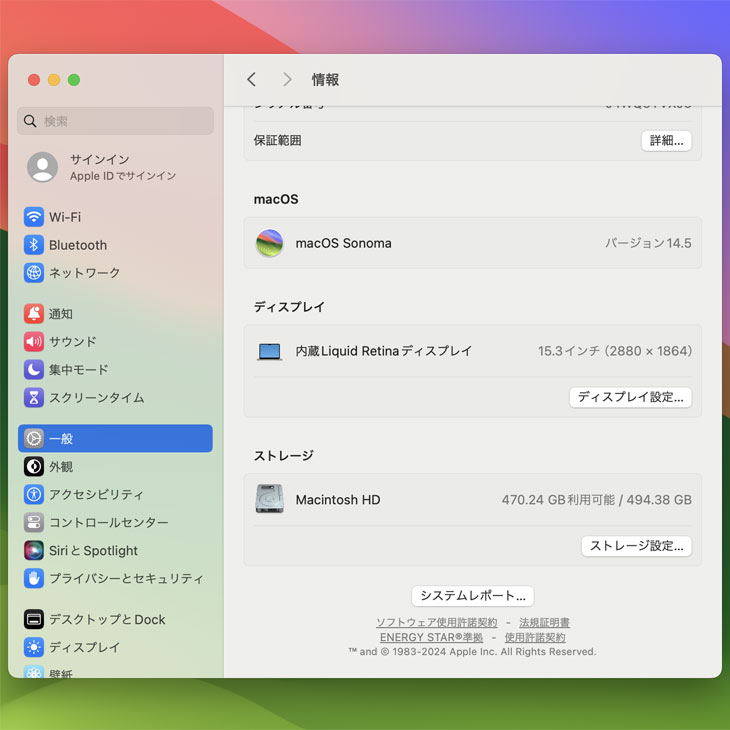Select コントロールセンター label in the sidebar

[x=108, y=522]
